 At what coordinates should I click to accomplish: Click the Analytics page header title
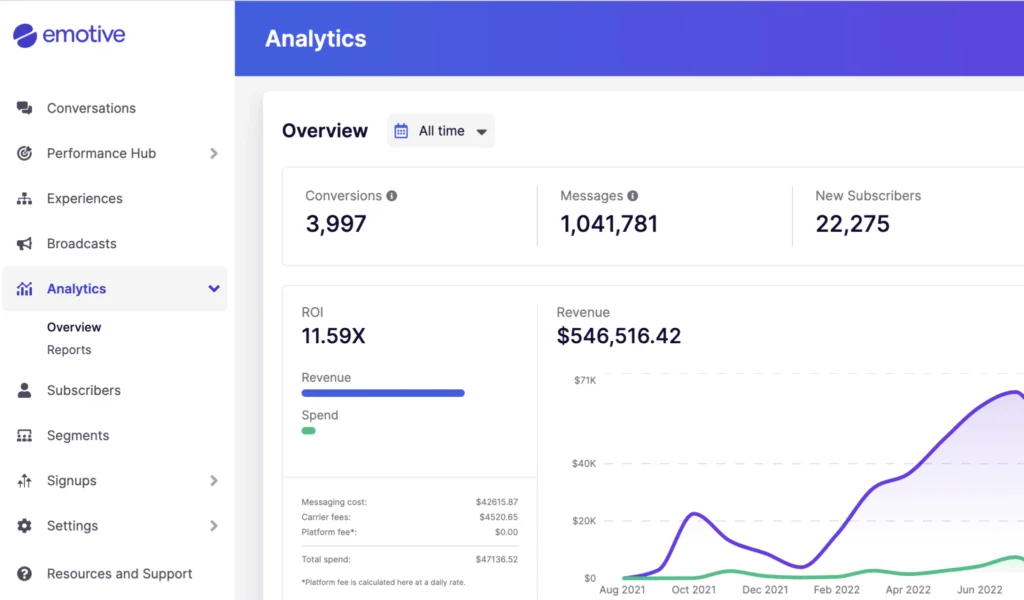point(315,39)
